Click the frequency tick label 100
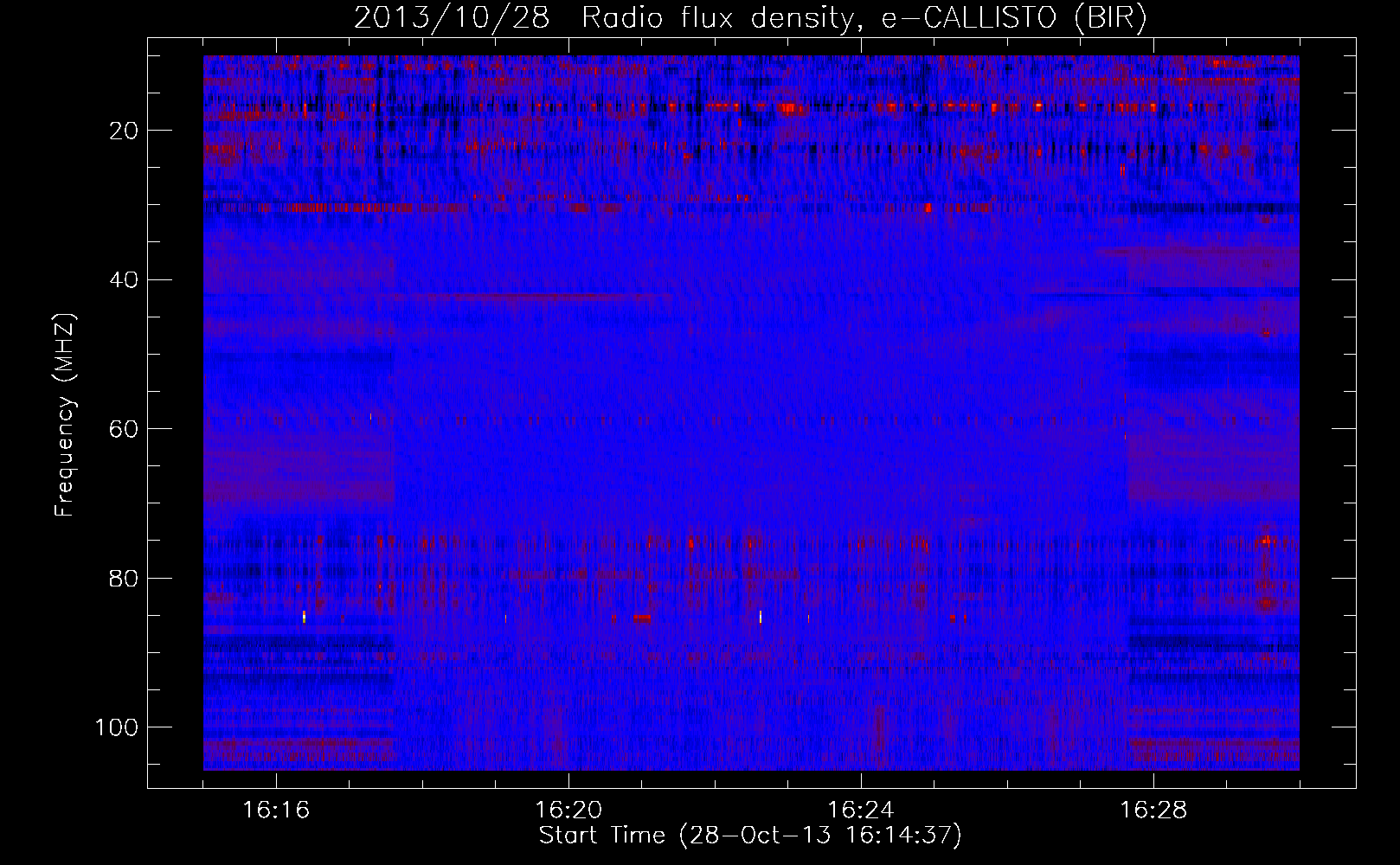 (117, 727)
